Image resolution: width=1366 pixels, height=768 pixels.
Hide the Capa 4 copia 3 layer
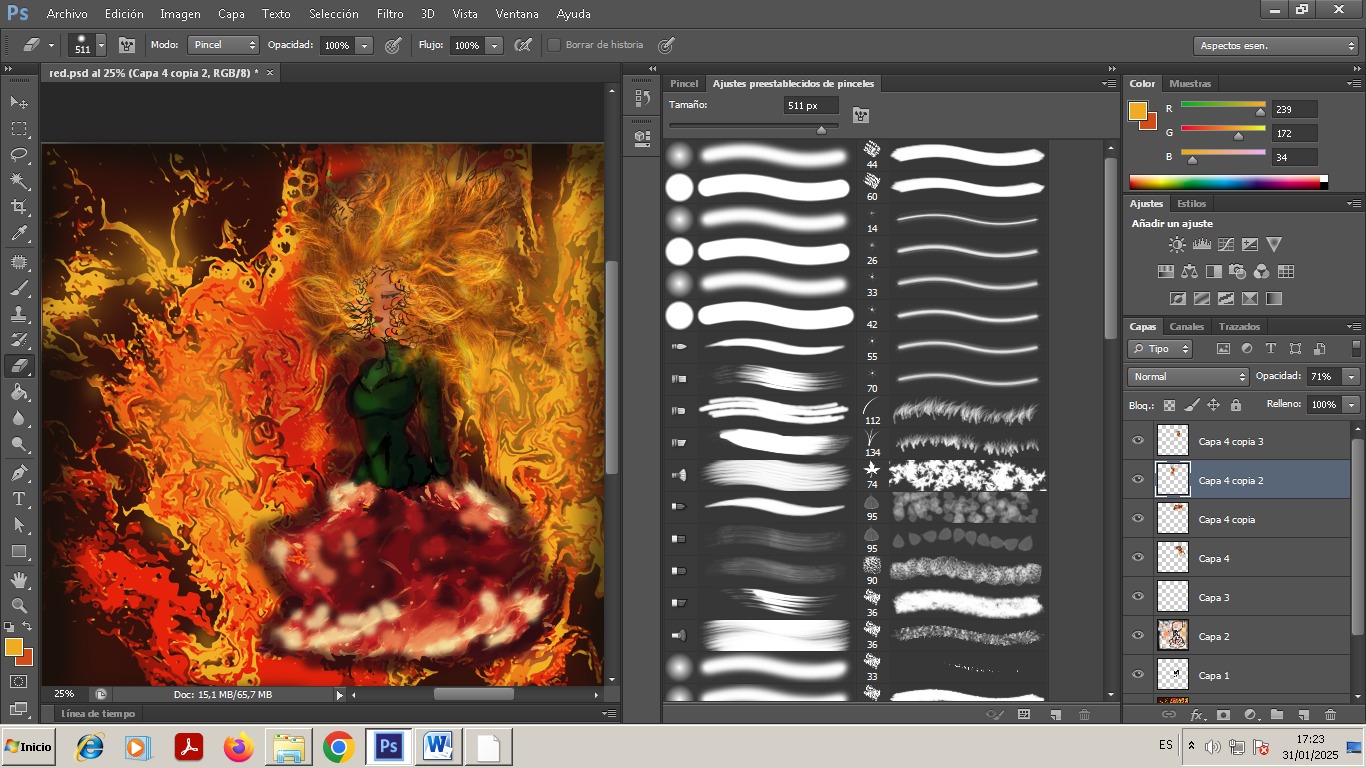tap(1137, 441)
